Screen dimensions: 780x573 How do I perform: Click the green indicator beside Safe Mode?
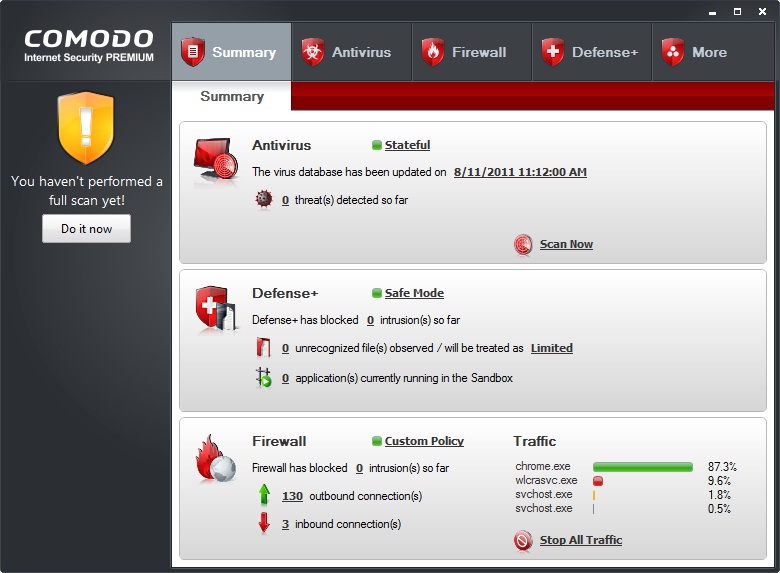coord(377,293)
